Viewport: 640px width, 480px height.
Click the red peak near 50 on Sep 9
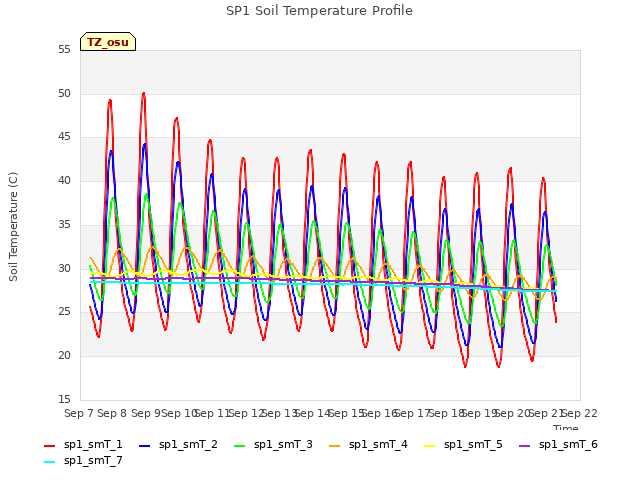pyautogui.click(x=144, y=94)
